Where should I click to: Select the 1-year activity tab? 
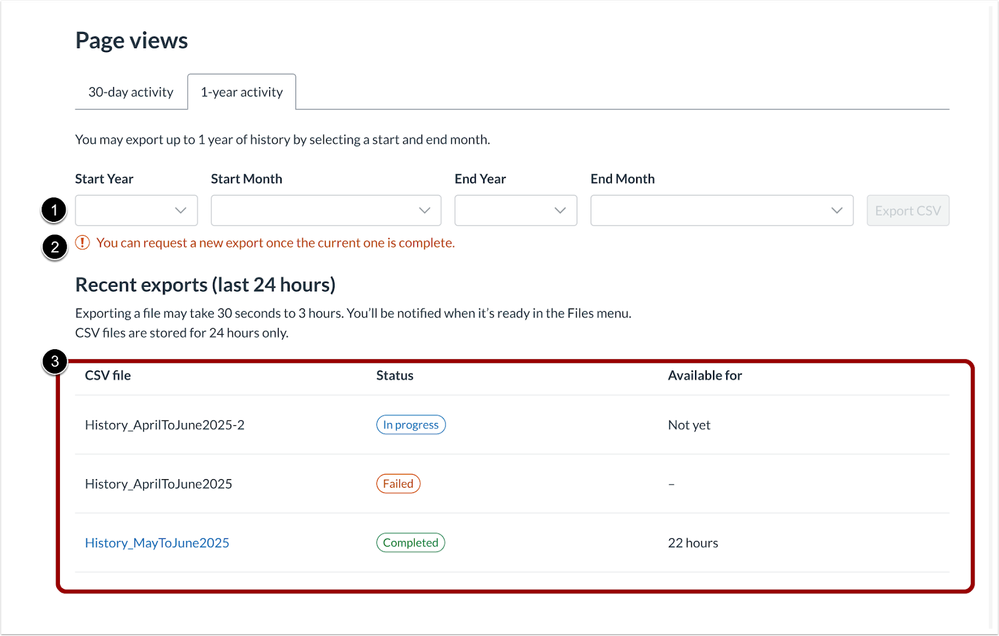pos(241,92)
